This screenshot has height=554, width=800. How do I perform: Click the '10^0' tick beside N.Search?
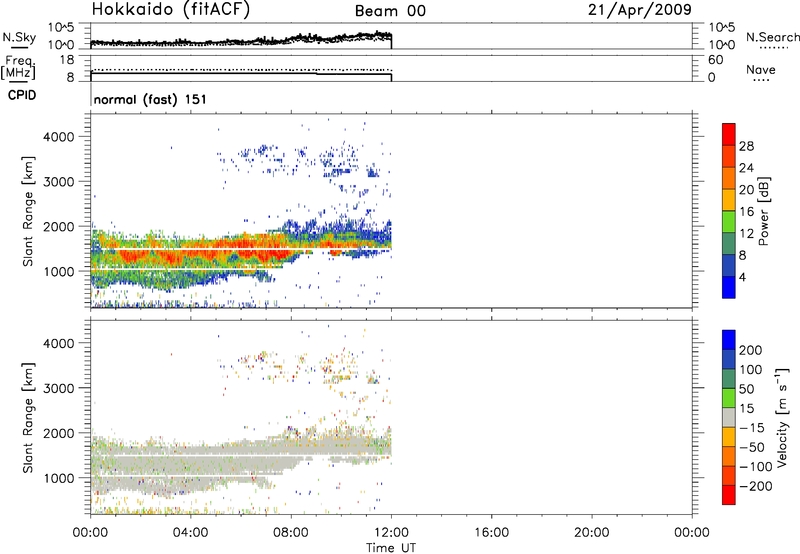coord(722,45)
